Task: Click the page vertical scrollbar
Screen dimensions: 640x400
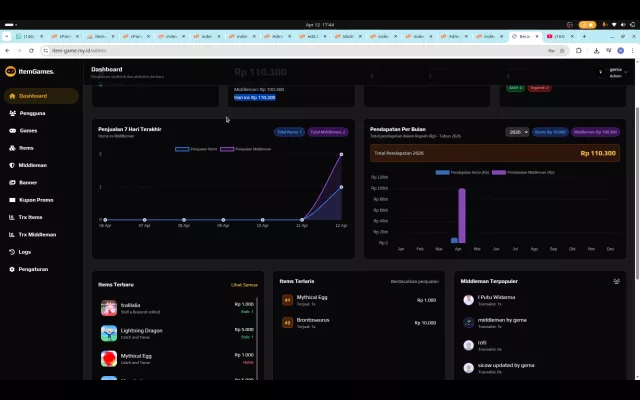Action: 637,193
